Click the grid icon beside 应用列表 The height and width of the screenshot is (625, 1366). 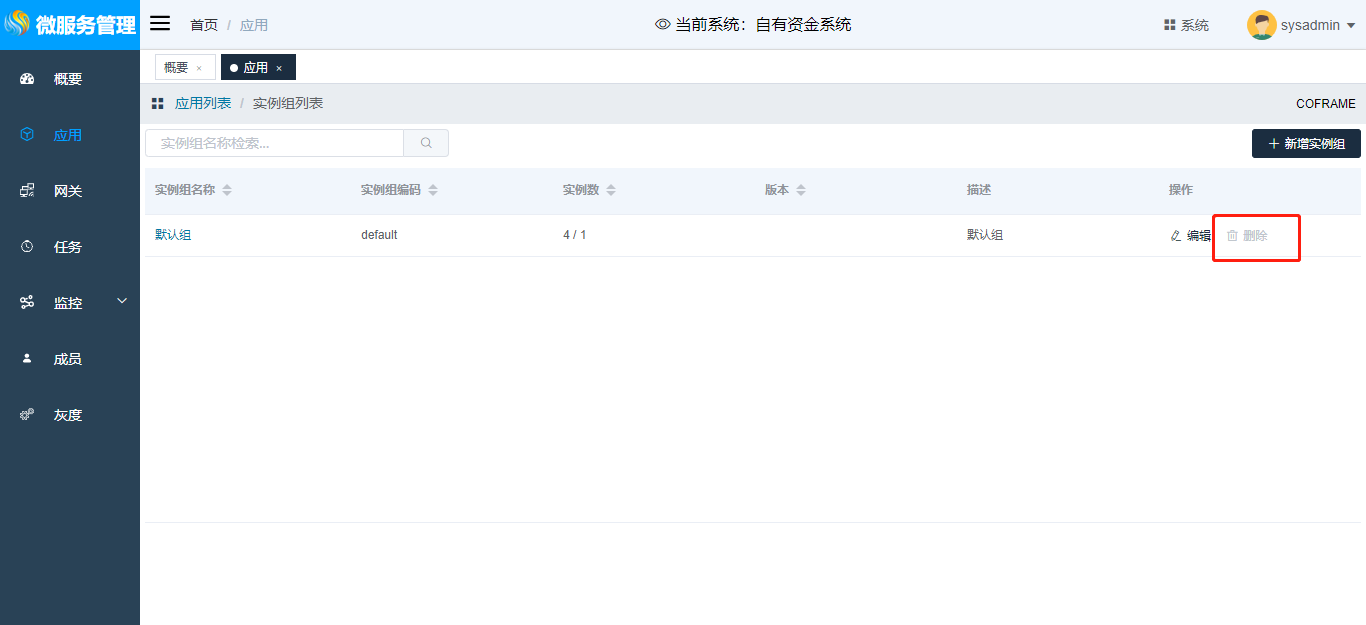tap(157, 104)
